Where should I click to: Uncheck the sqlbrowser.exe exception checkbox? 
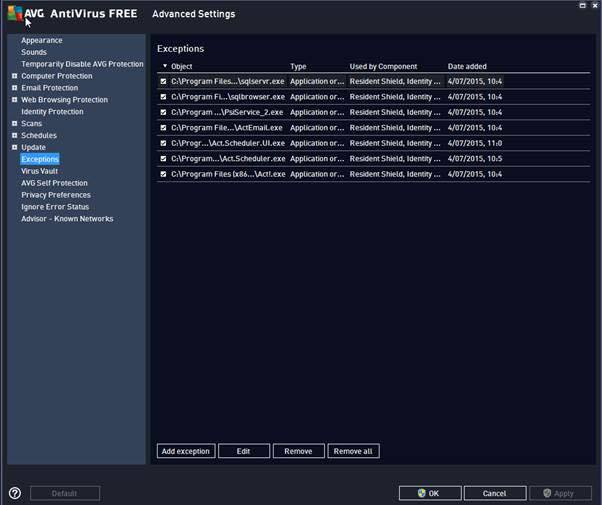tap(164, 97)
